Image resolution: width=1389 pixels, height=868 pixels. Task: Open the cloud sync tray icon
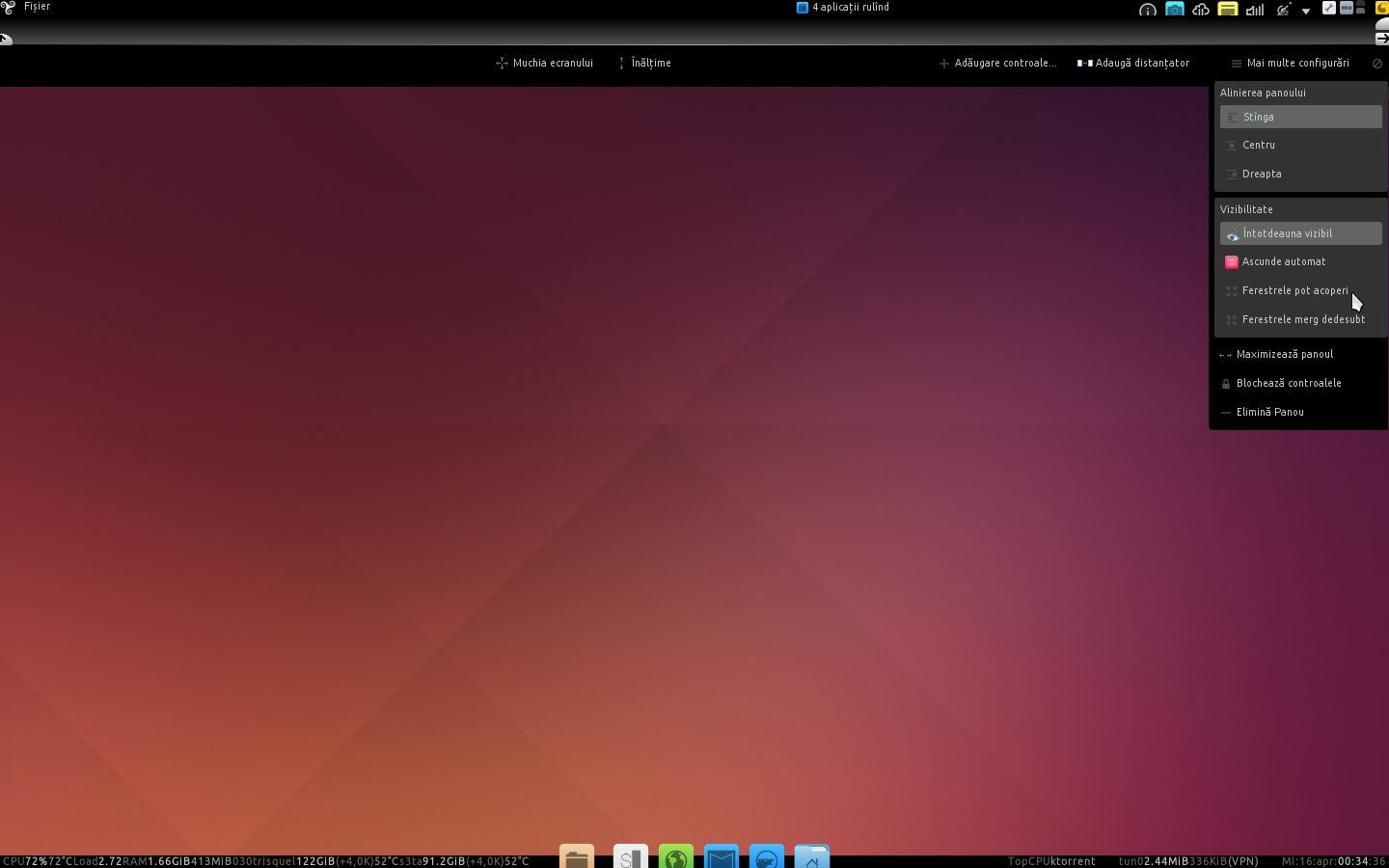(1201, 10)
